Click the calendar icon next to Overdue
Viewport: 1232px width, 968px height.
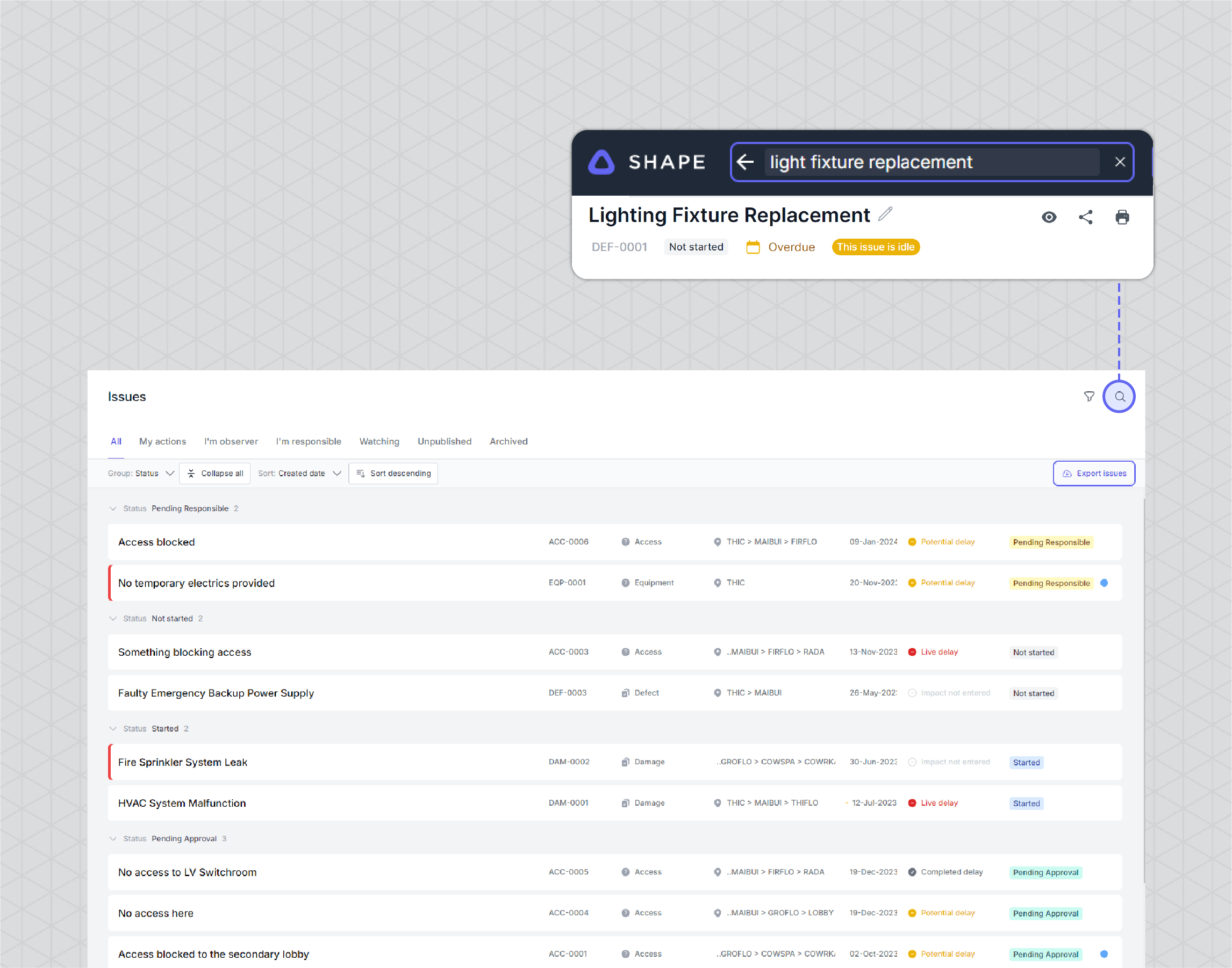(x=753, y=247)
